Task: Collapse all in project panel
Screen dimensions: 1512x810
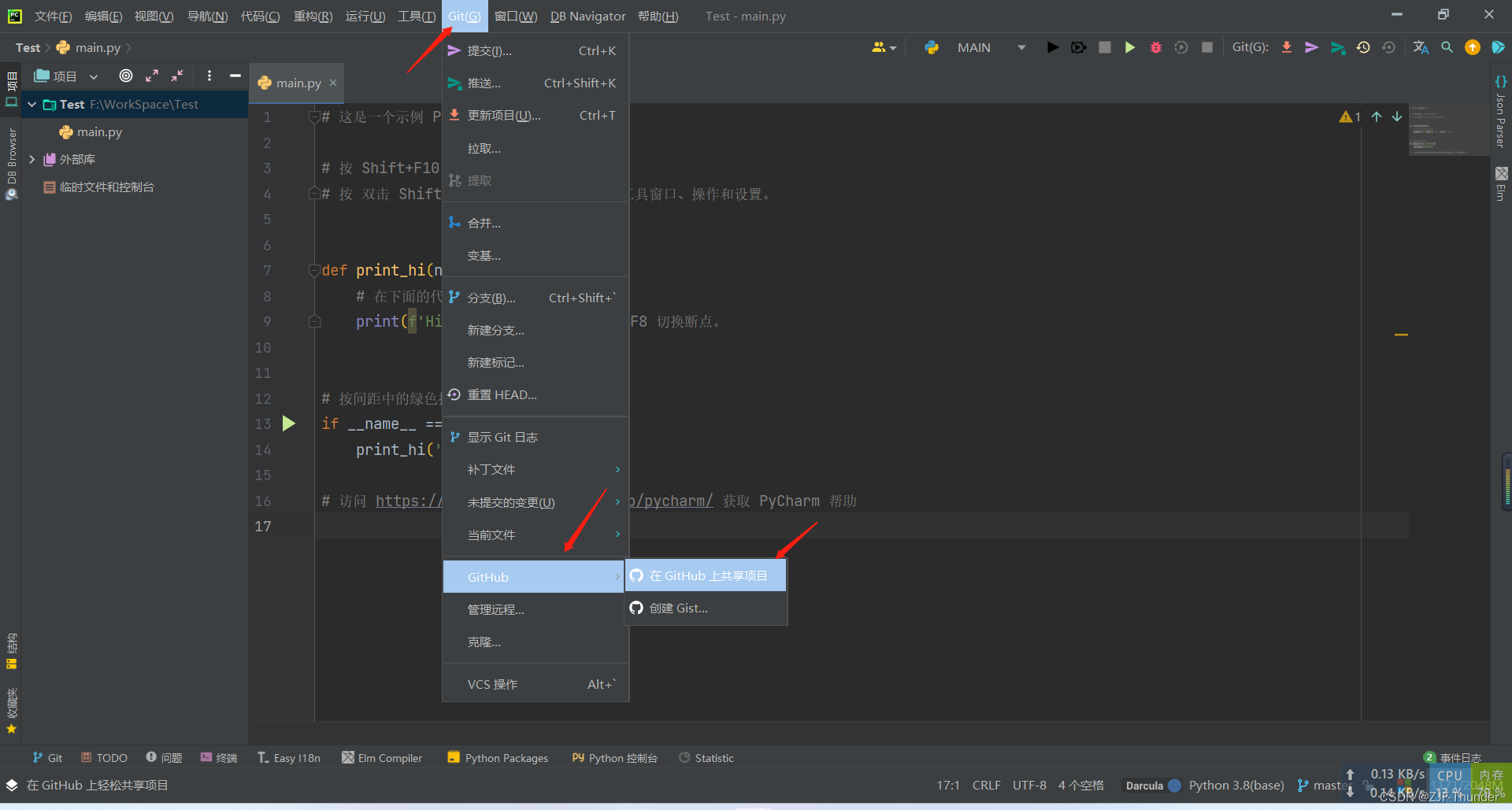Action: 177,76
